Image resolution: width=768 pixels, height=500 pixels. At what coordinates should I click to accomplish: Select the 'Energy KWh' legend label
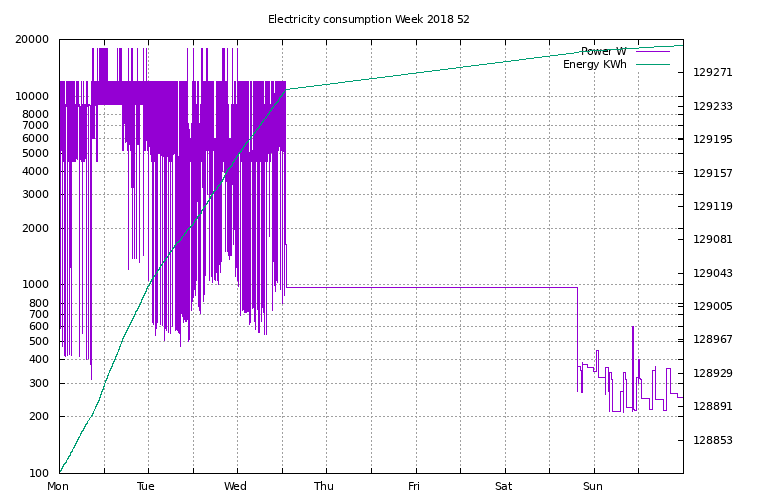coord(595,64)
